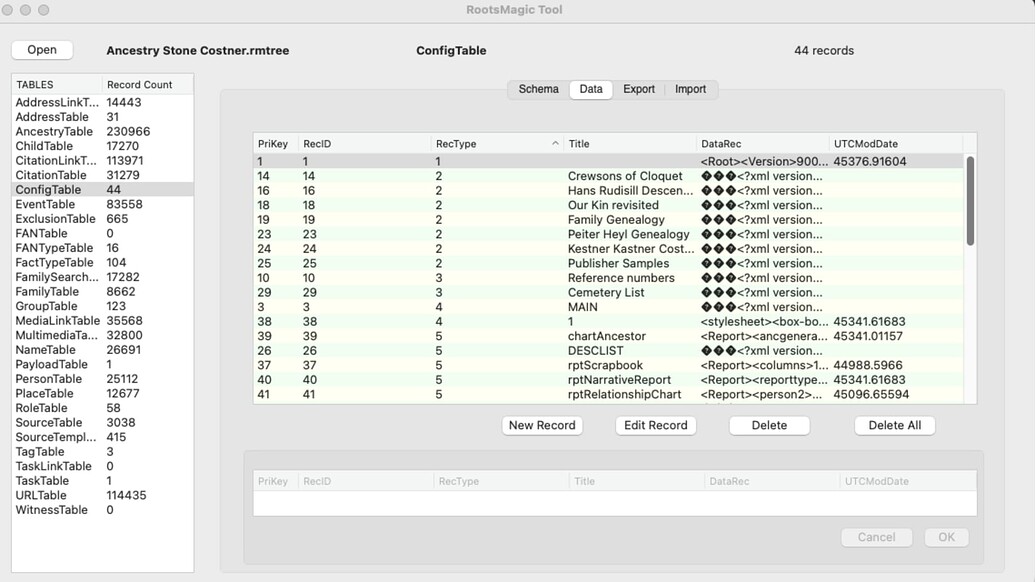
Task: Open a different RootsMagic database file
Action: [41, 49]
